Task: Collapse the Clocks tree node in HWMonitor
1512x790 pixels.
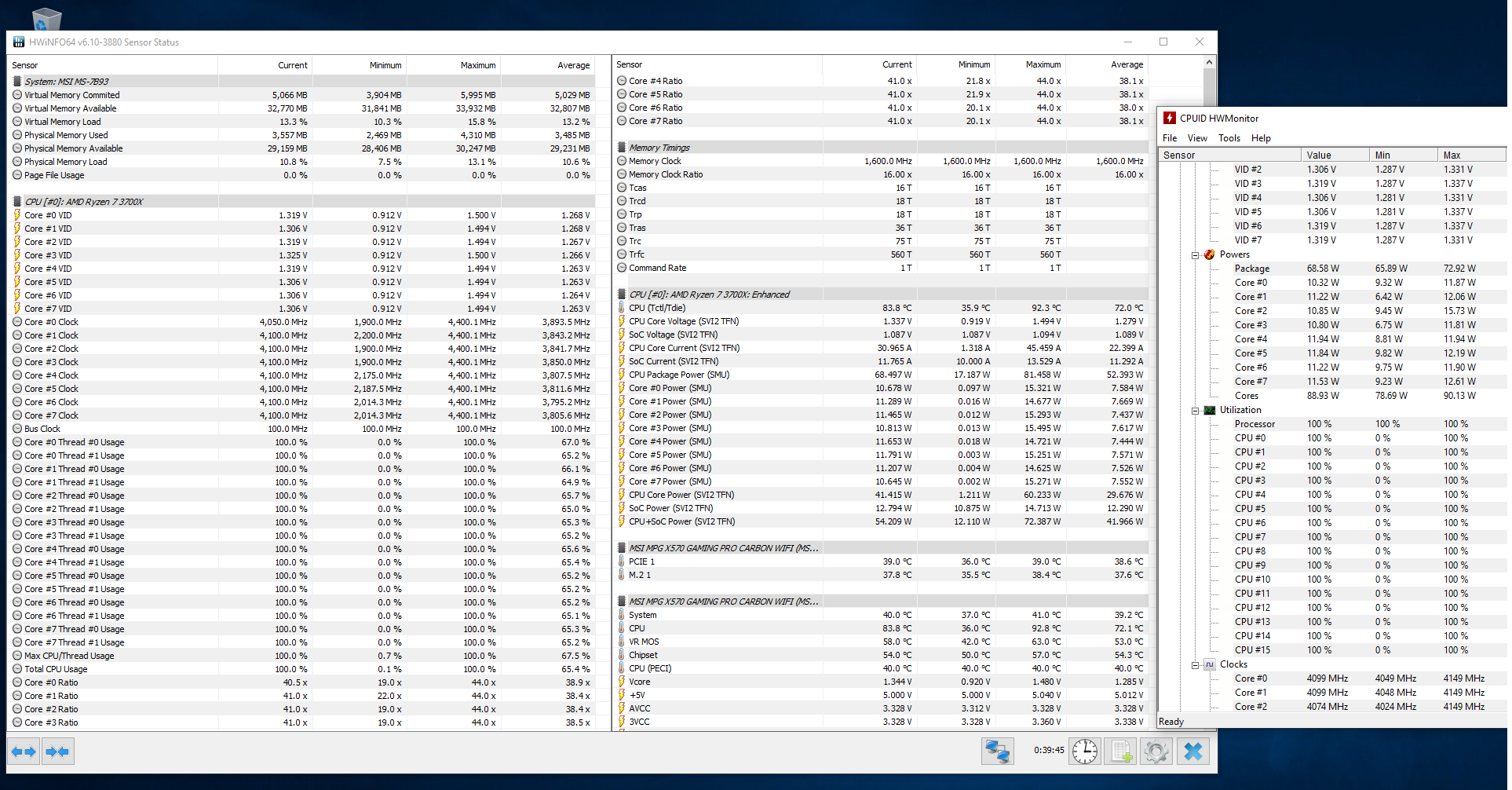Action: click(1196, 665)
